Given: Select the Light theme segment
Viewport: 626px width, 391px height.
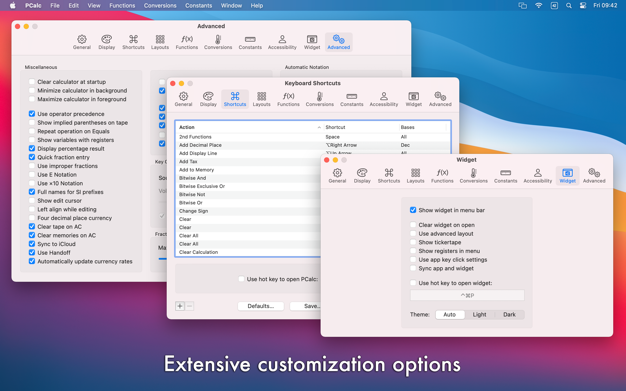Looking at the screenshot, I should point(479,314).
